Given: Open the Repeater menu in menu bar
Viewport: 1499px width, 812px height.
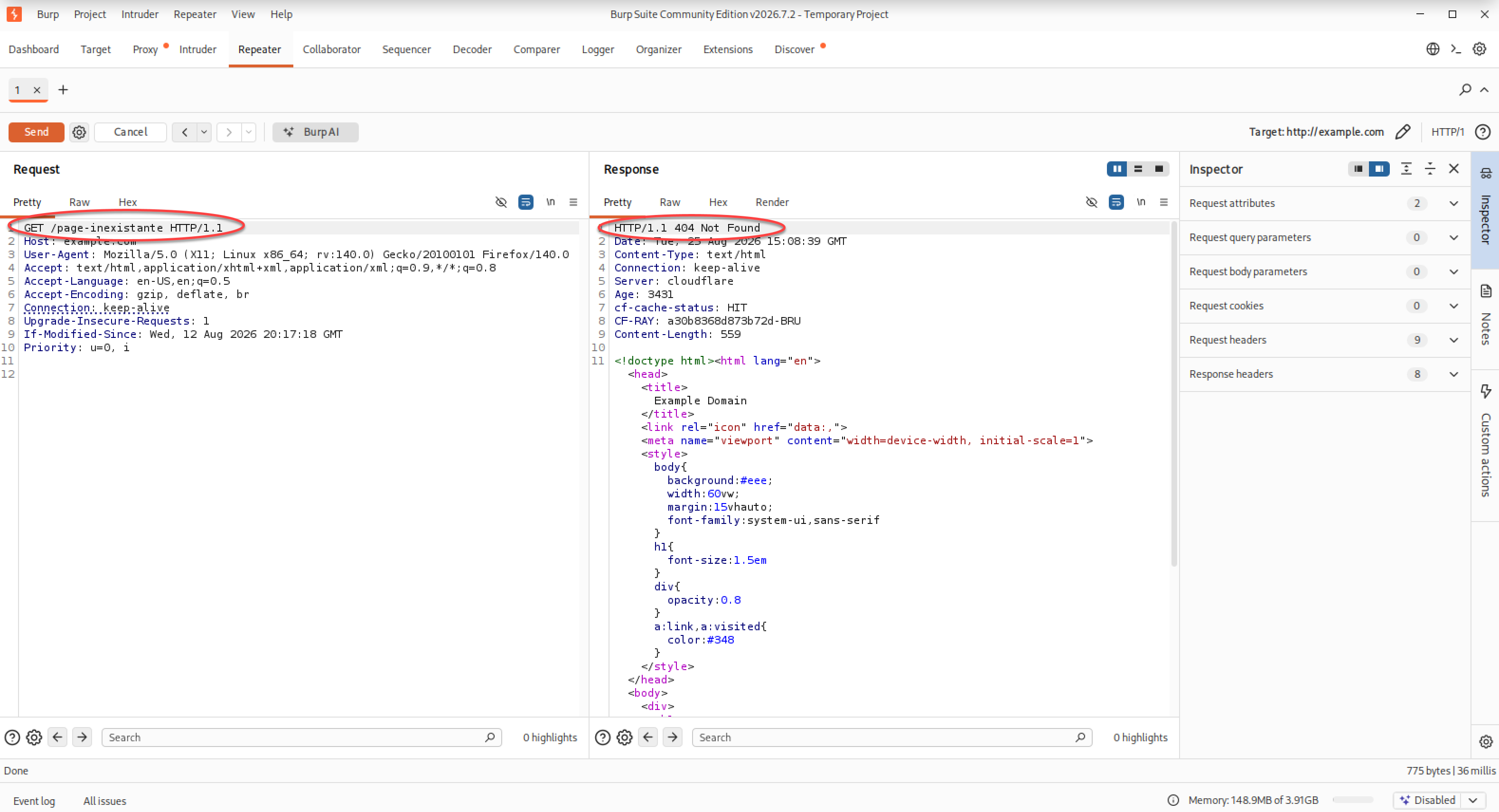Looking at the screenshot, I should click(194, 14).
